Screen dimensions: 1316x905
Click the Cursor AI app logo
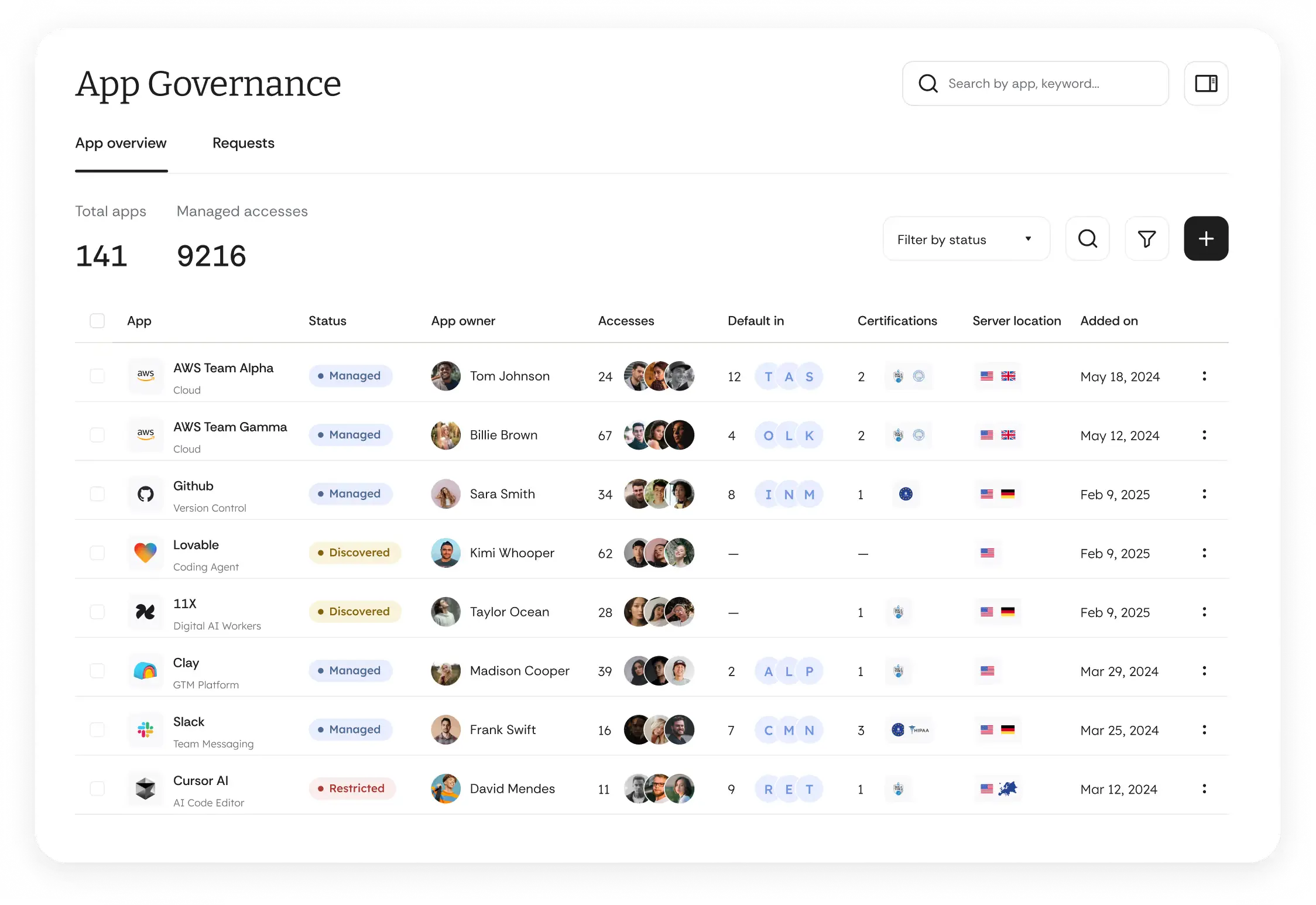coord(145,789)
